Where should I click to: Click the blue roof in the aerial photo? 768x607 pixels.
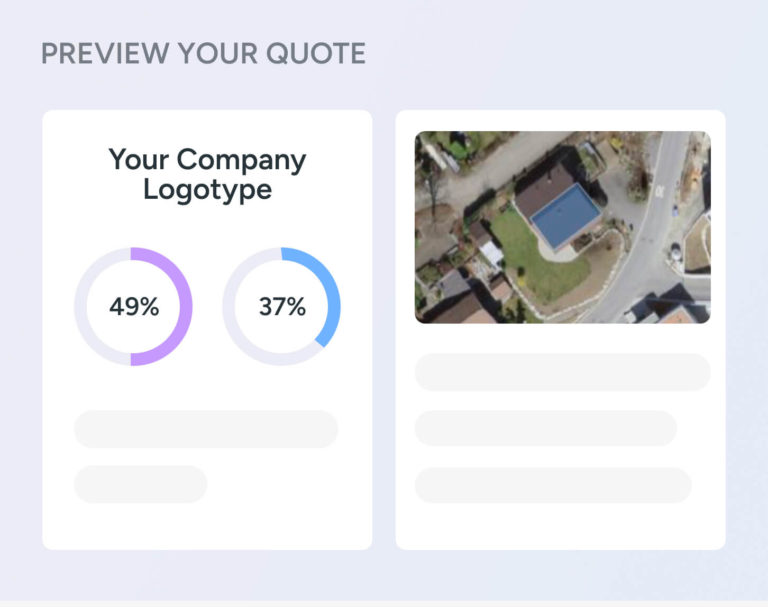(x=563, y=214)
